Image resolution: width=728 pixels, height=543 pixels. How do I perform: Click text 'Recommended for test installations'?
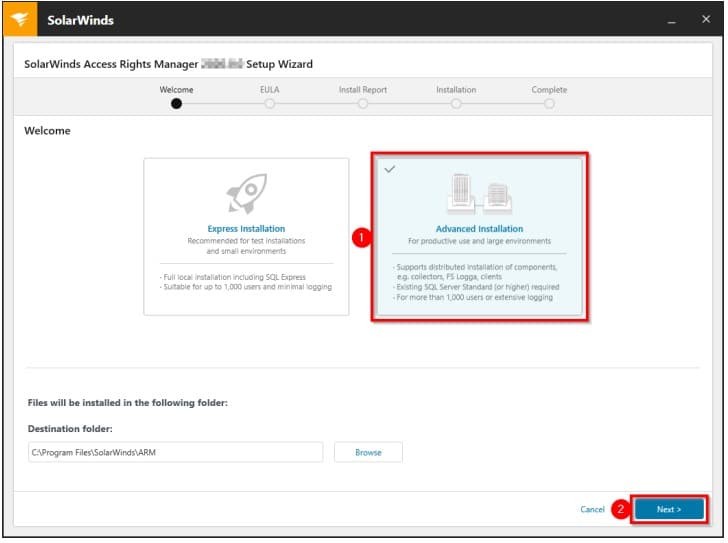pos(246,240)
